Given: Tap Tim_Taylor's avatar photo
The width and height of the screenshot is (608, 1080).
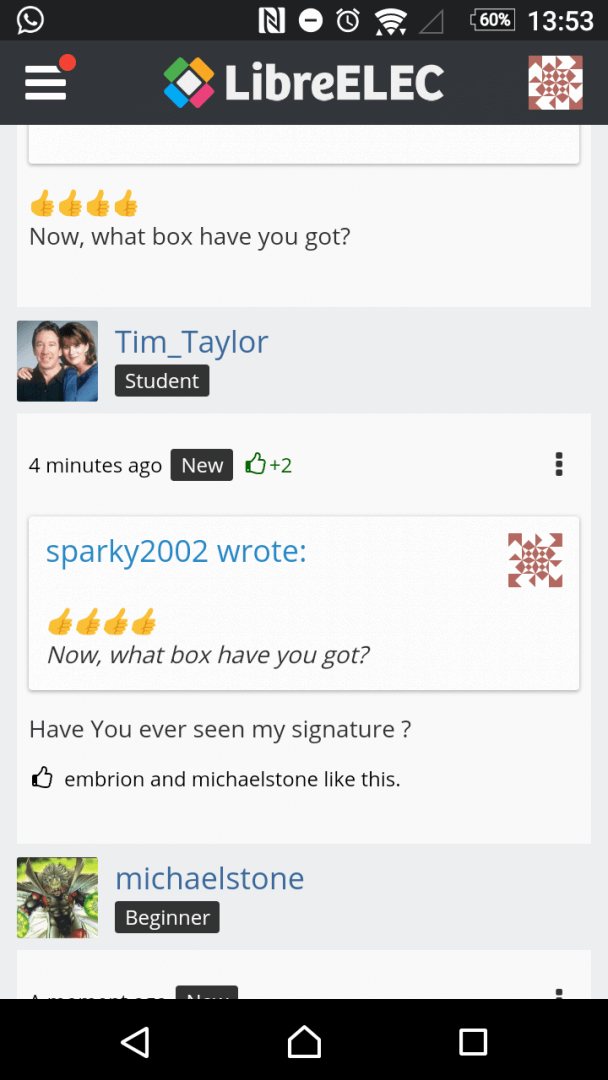Looking at the screenshot, I should point(57,361).
